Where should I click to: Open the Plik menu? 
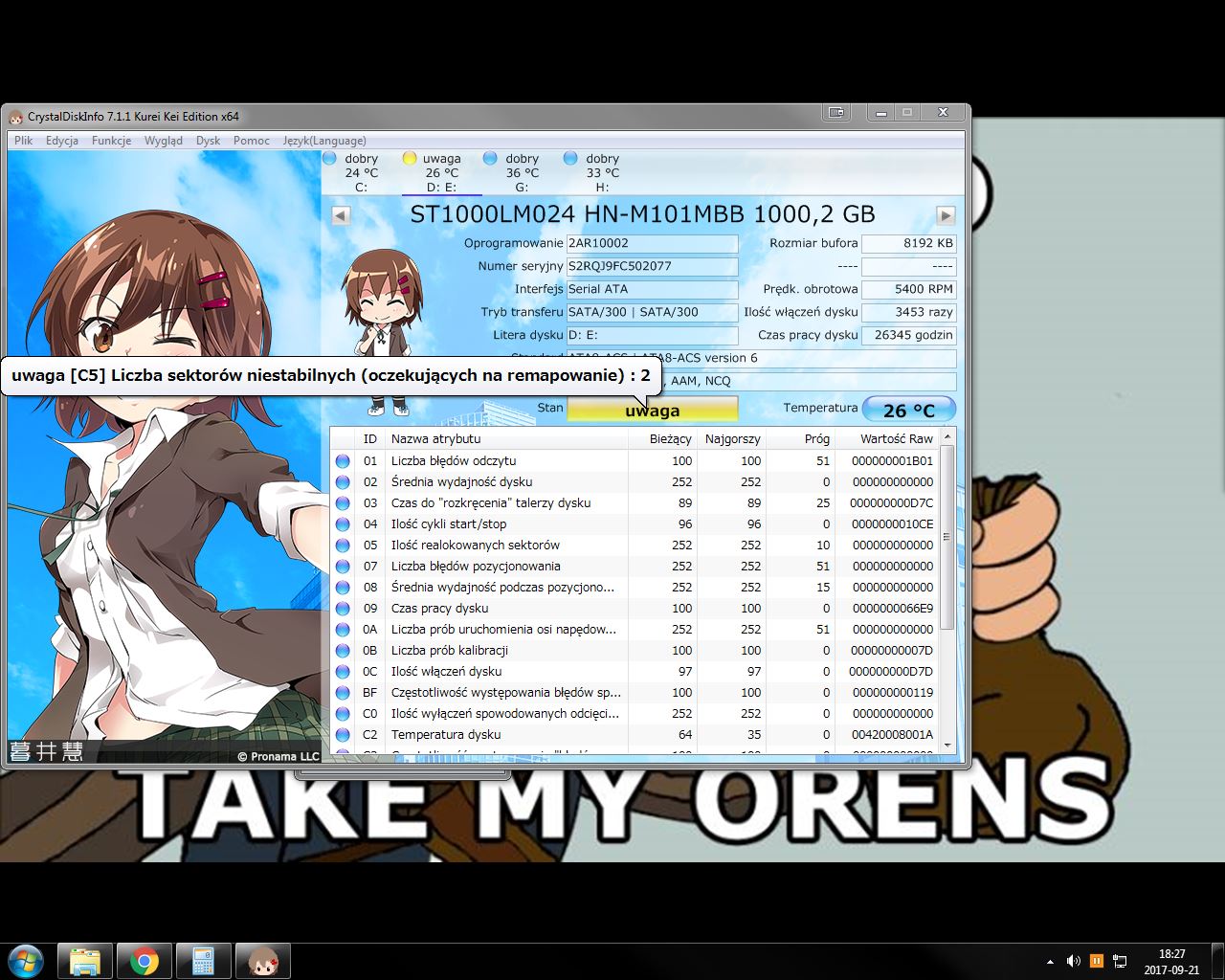pyautogui.click(x=23, y=141)
